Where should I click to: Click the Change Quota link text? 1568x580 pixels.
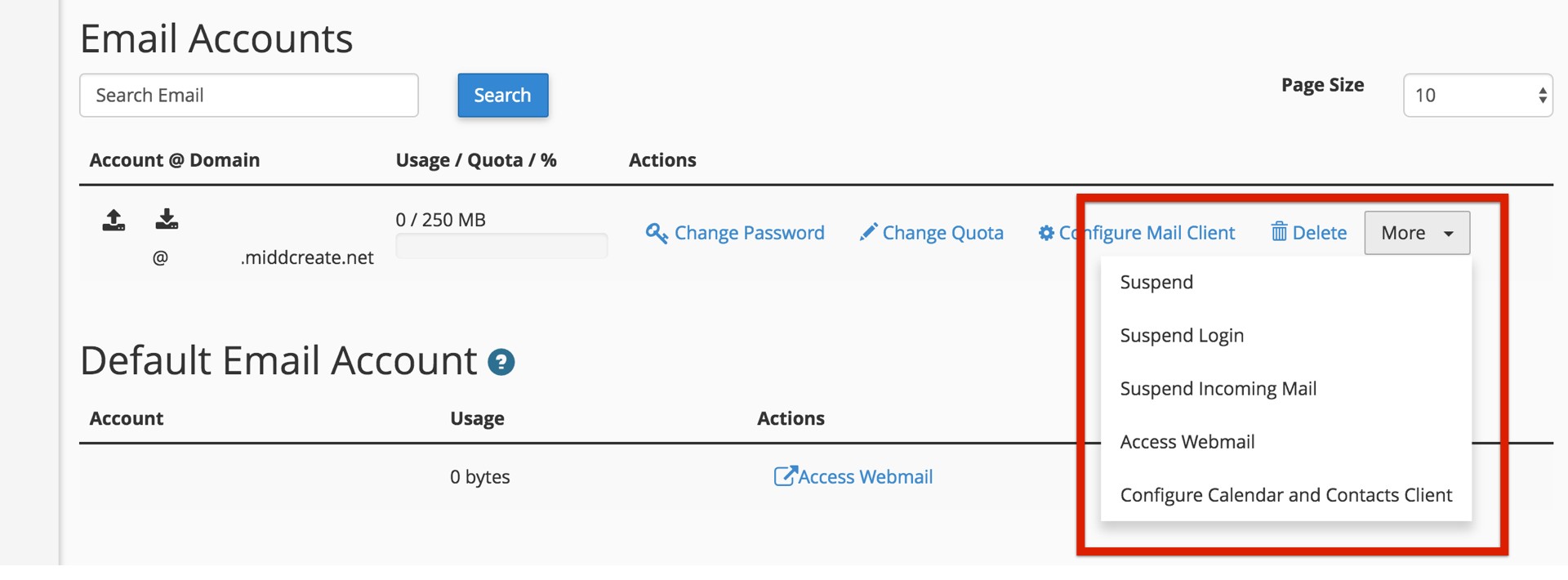pyautogui.click(x=942, y=233)
